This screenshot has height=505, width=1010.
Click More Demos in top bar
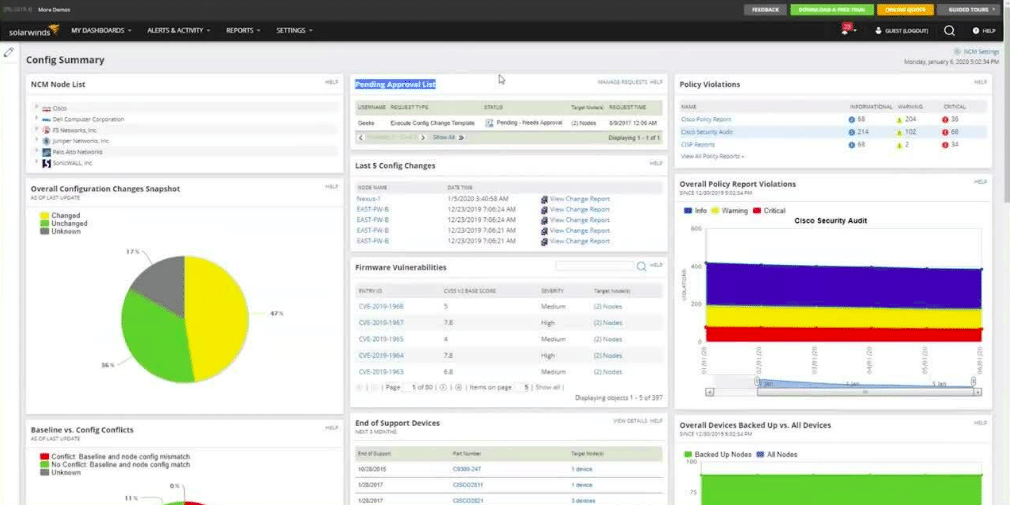point(54,10)
